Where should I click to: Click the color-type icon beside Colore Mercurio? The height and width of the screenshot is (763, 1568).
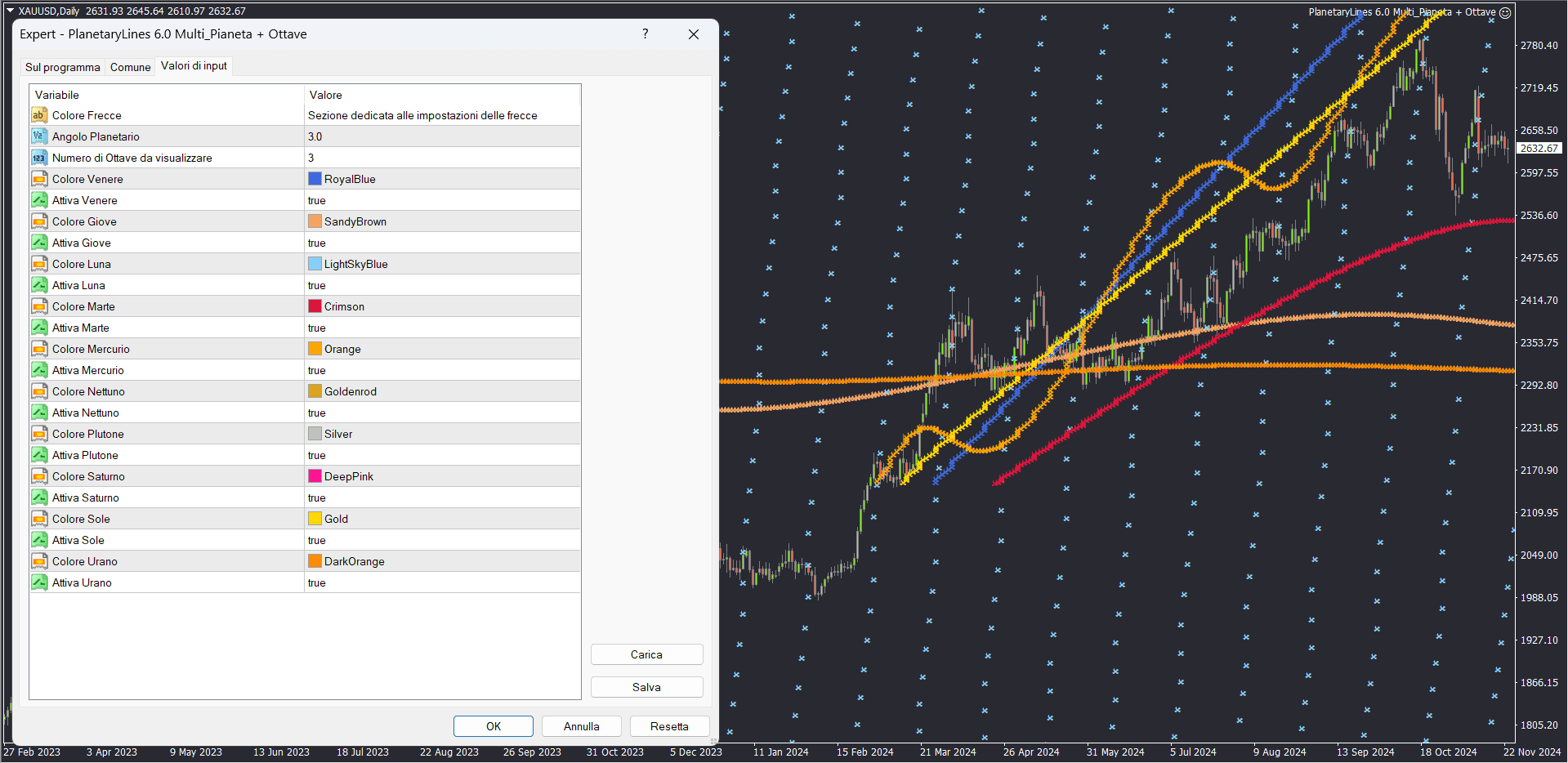tap(39, 349)
